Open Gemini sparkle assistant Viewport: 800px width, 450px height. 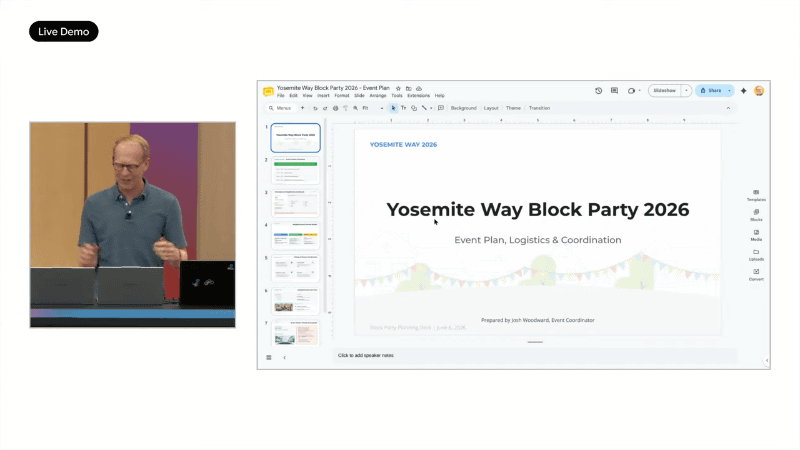coord(743,91)
